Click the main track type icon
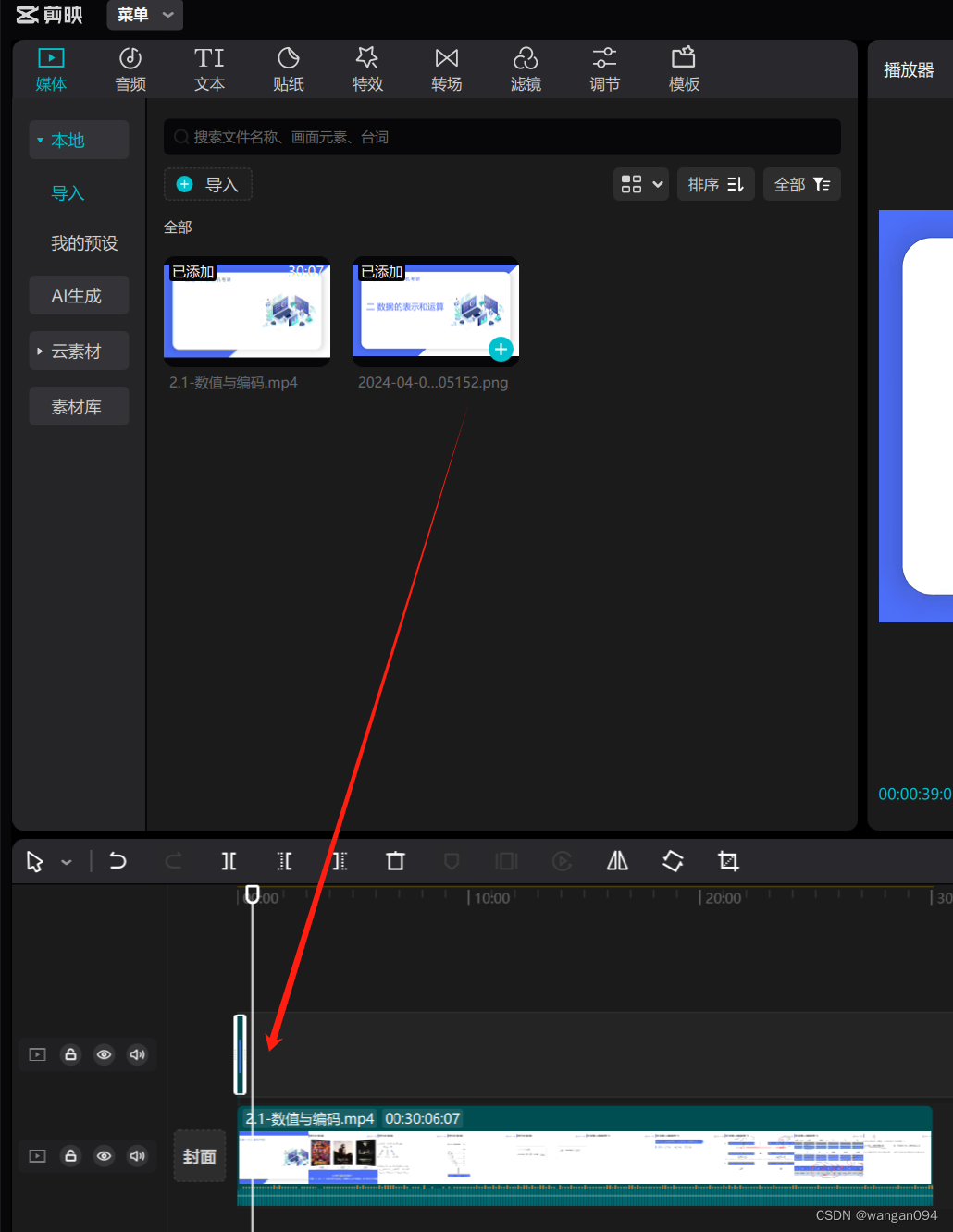Viewport: 953px width, 1232px height. 37,1155
